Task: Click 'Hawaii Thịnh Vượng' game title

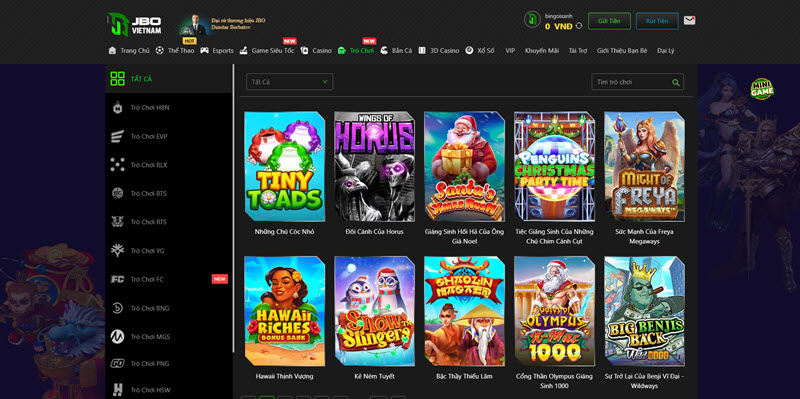Action: [x=285, y=377]
